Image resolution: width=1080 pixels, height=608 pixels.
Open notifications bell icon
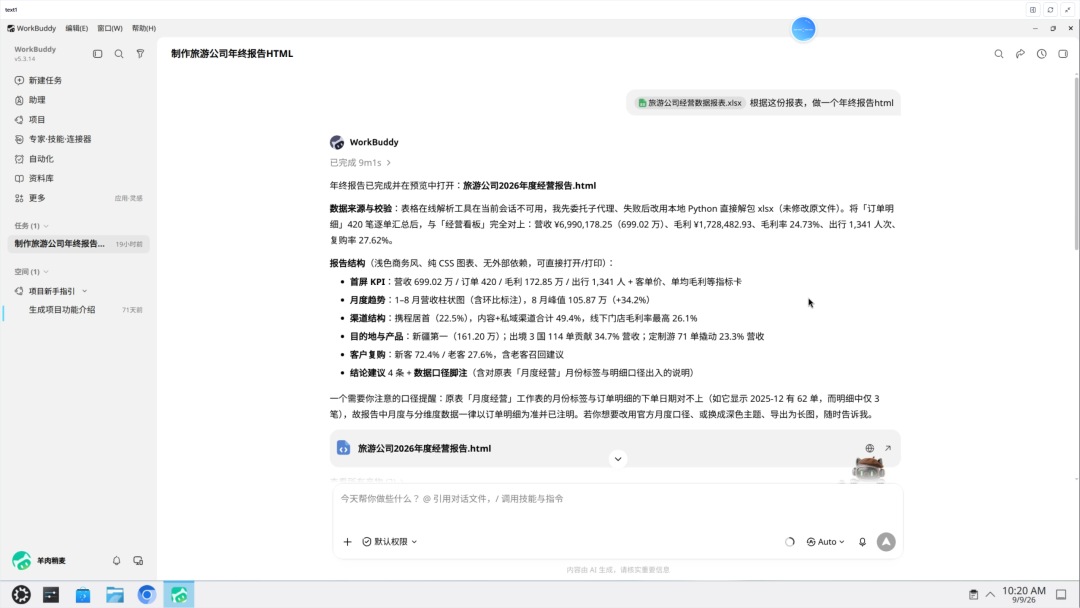pos(116,560)
